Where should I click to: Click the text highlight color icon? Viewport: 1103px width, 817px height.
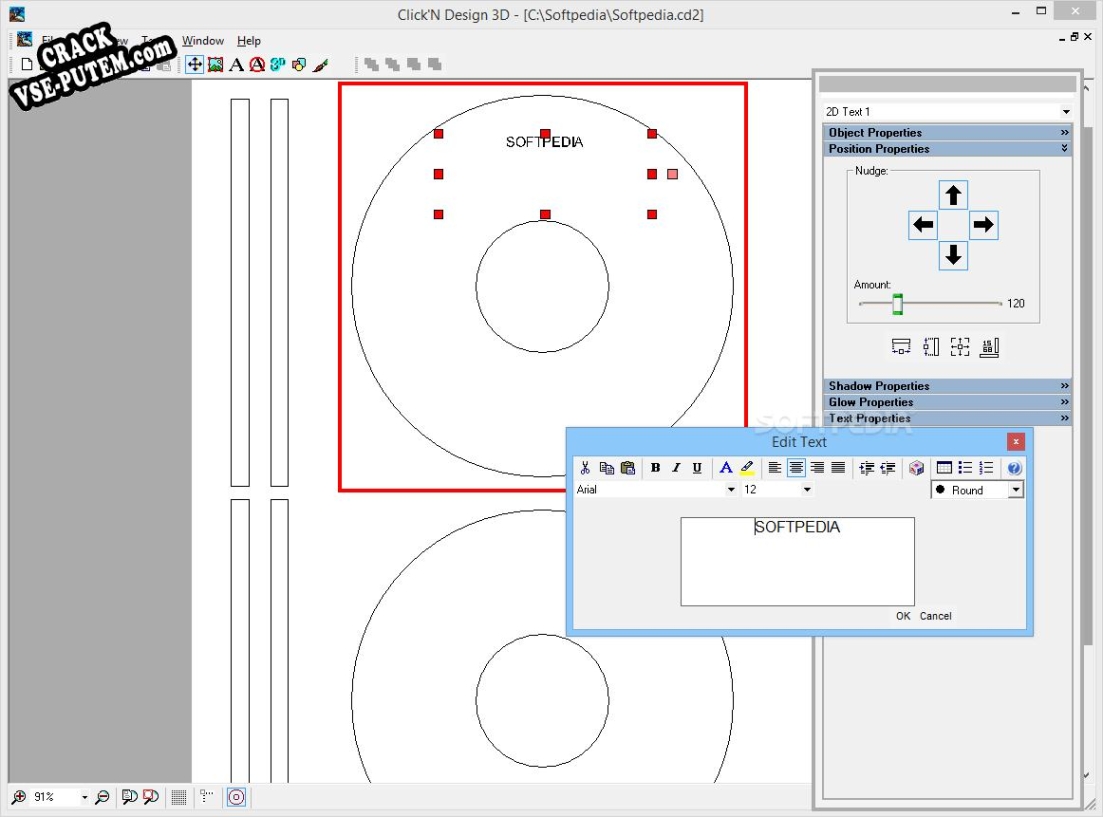(x=747, y=468)
